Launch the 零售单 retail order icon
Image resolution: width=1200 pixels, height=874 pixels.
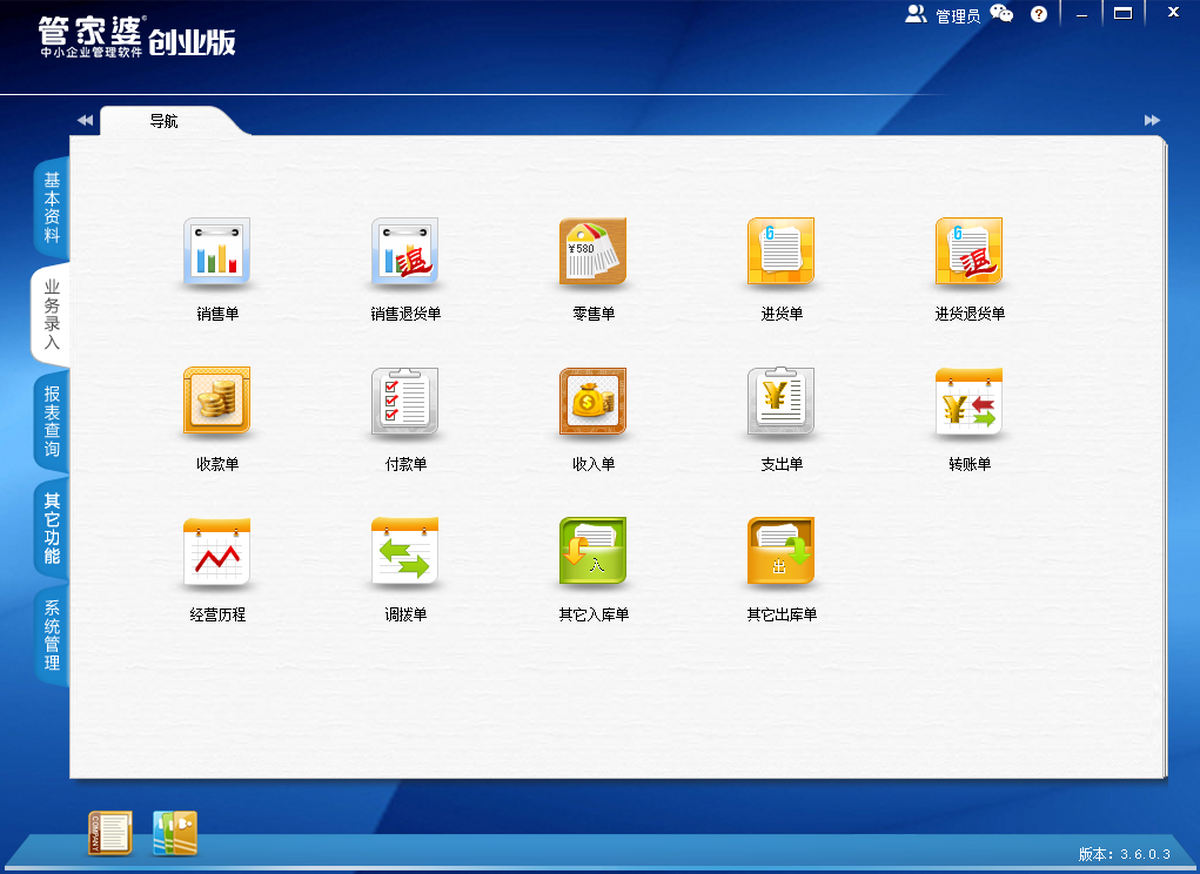pyautogui.click(x=593, y=252)
